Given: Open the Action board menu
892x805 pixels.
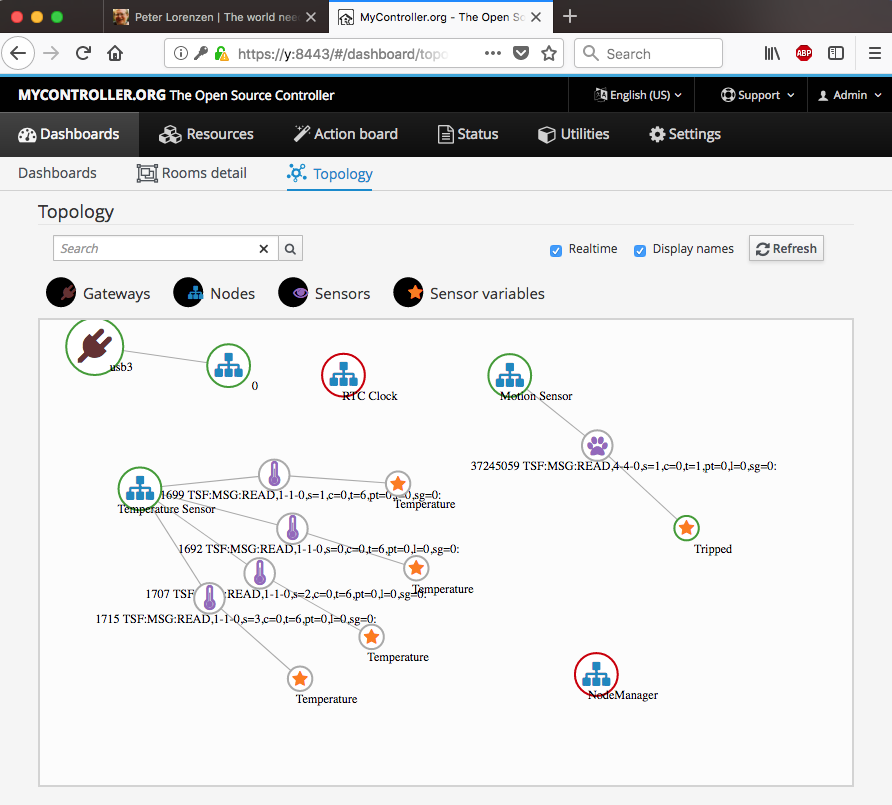Looking at the screenshot, I should [345, 134].
